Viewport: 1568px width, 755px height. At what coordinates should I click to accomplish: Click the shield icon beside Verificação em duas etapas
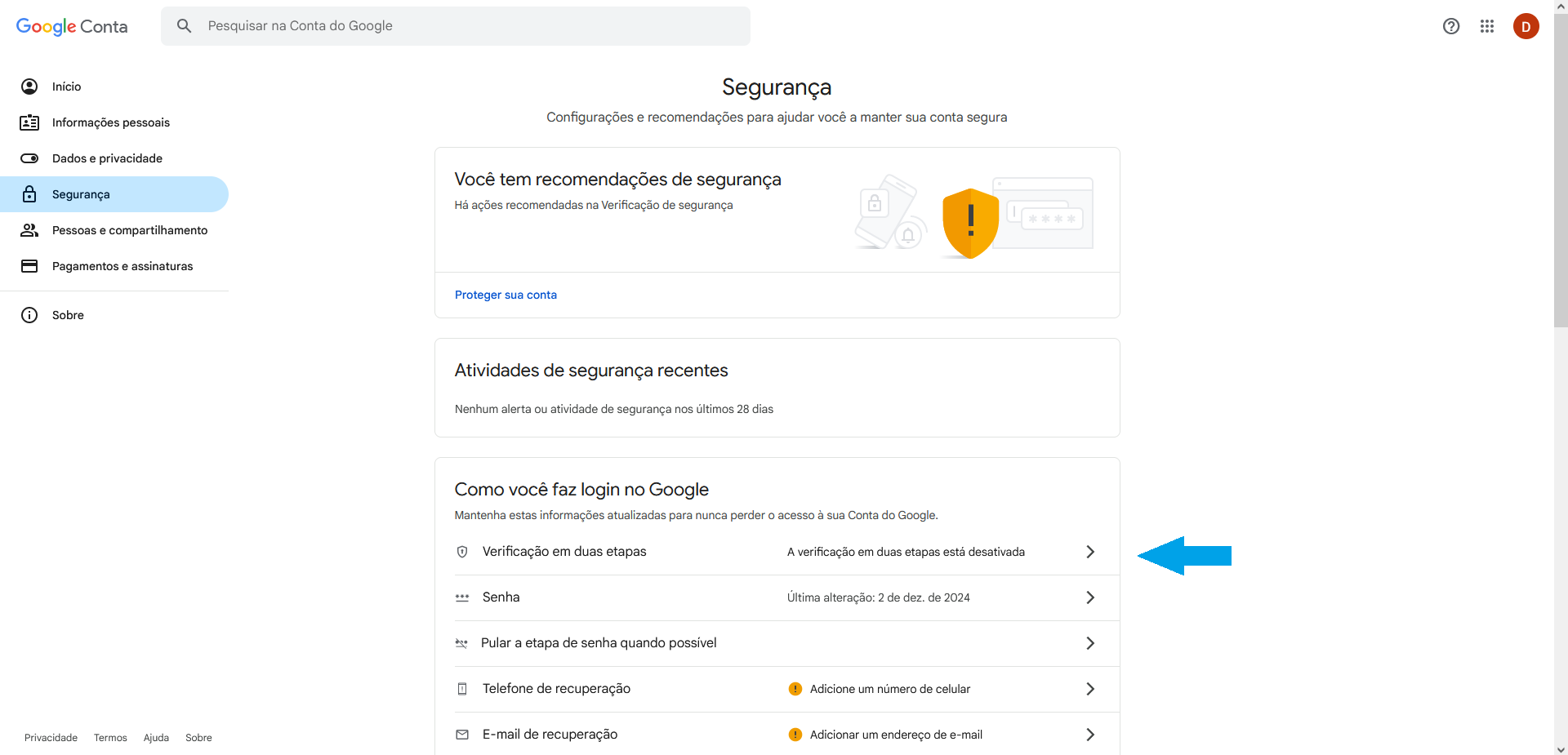pyautogui.click(x=463, y=552)
